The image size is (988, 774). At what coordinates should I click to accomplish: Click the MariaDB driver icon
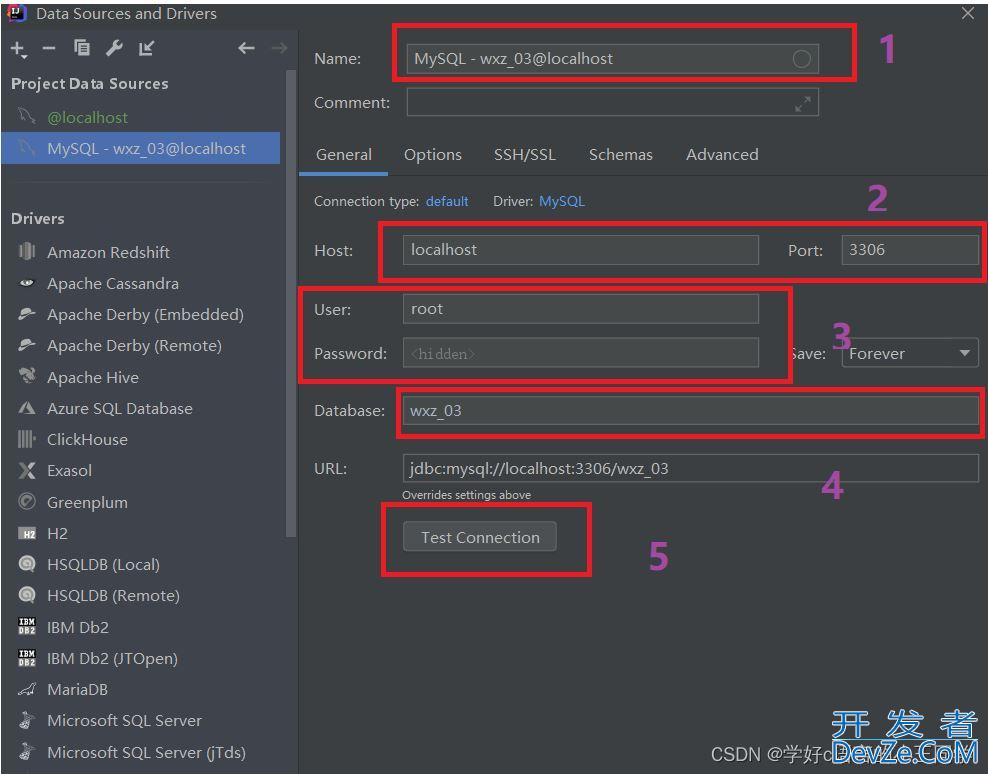click(26, 690)
